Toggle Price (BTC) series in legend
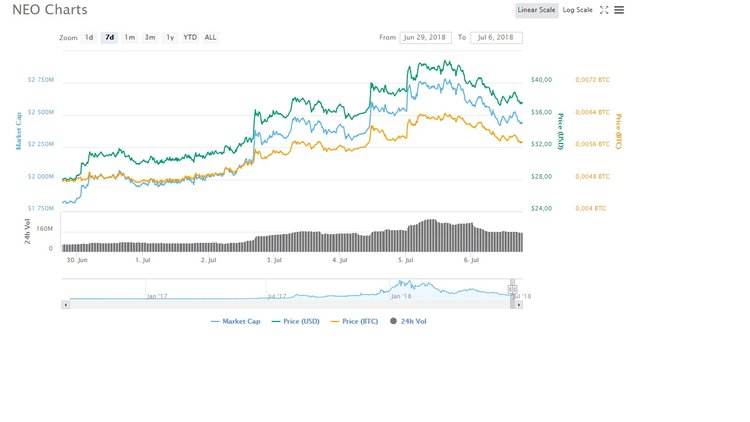The height and width of the screenshot is (422, 750). (354, 322)
